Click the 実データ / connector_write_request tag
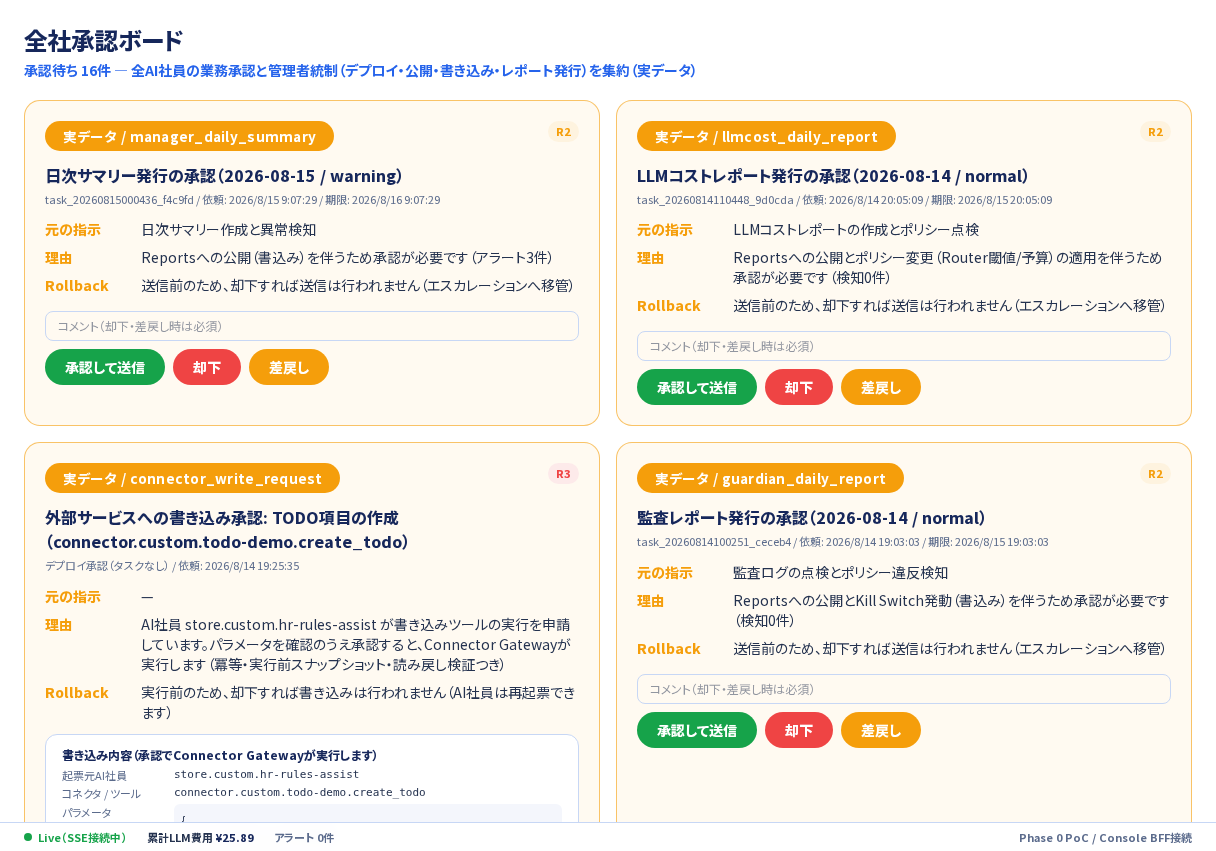This screenshot has height=851, width=1216. click(192, 478)
